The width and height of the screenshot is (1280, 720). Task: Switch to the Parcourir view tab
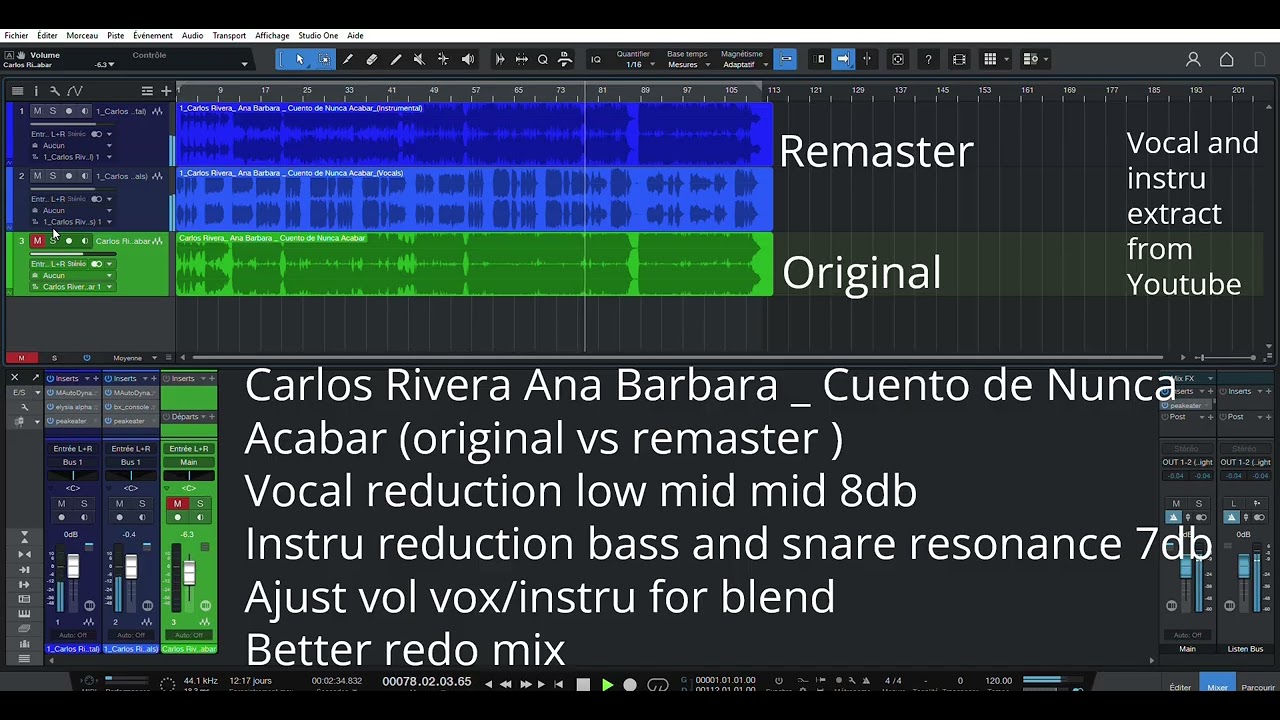click(1258, 687)
